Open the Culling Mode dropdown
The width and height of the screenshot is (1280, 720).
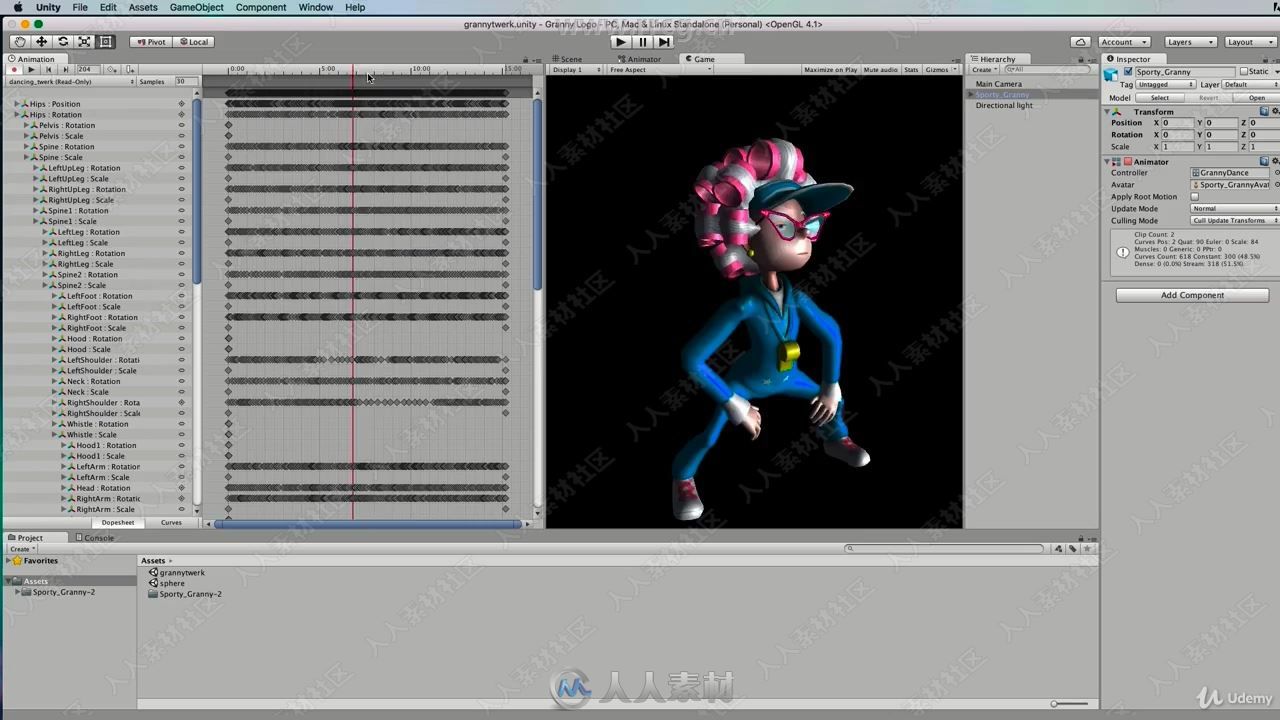click(1235, 220)
